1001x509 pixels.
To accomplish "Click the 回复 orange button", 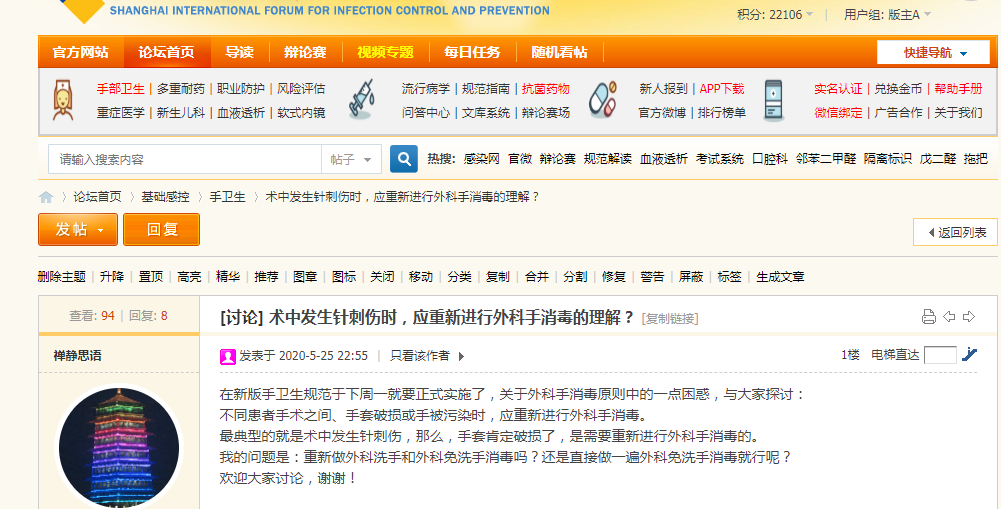I will point(162,230).
